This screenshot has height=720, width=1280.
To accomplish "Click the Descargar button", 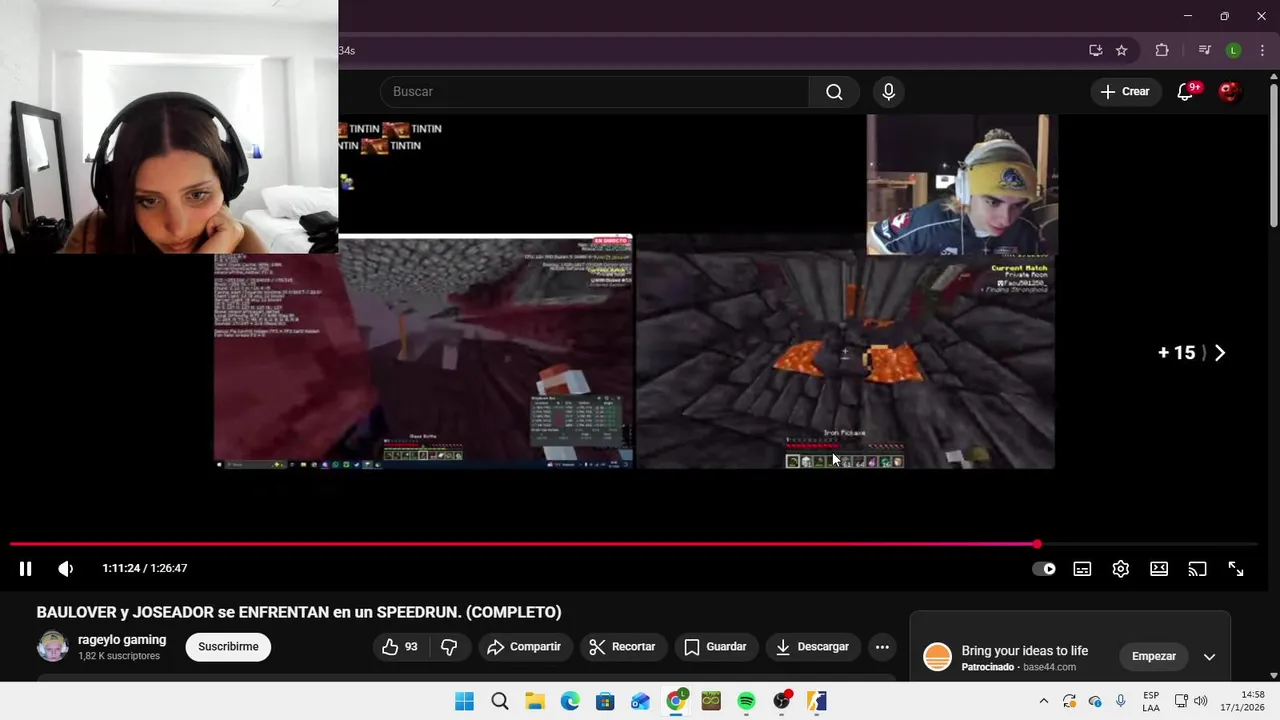I will tap(813, 647).
